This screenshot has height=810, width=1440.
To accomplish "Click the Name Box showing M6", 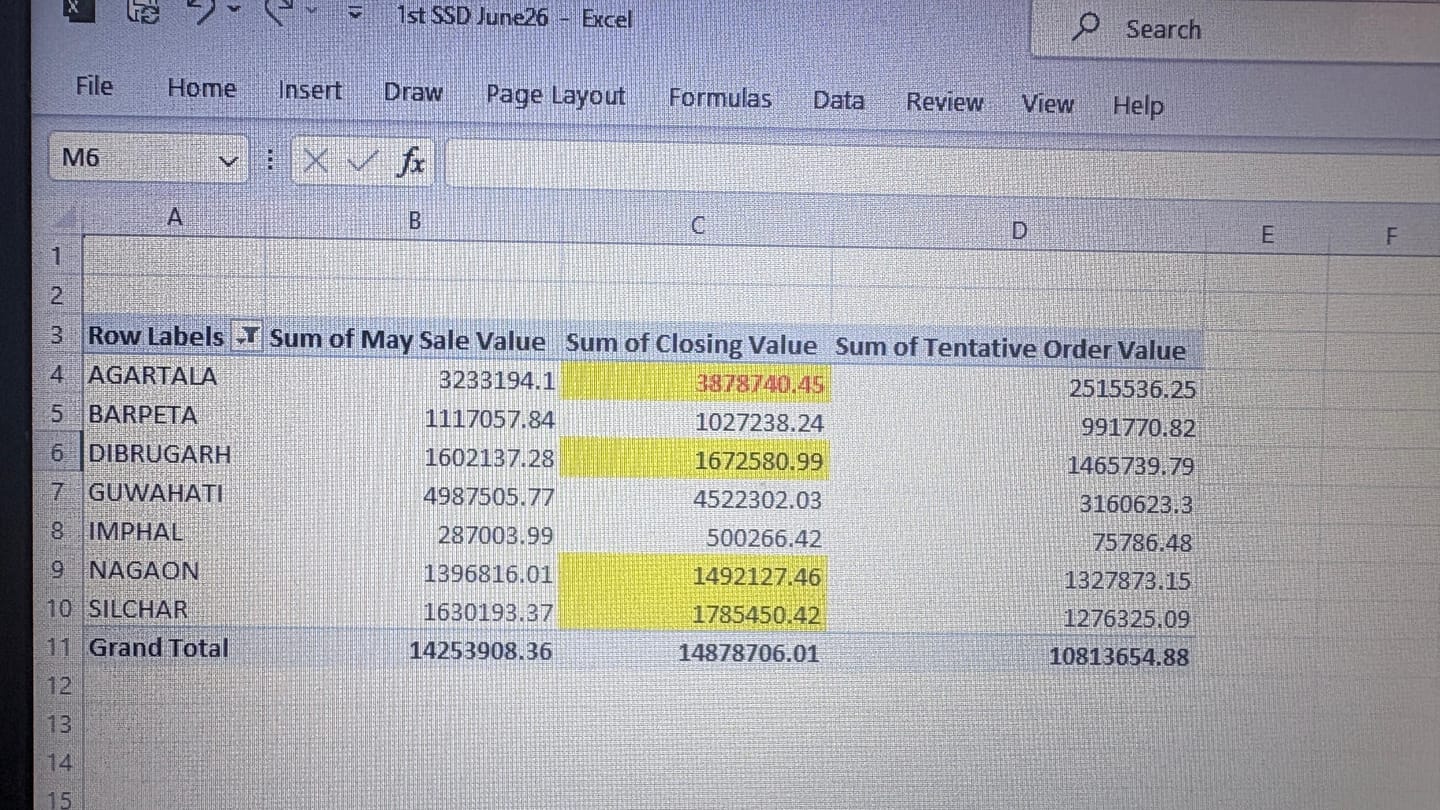I will tap(148, 158).
